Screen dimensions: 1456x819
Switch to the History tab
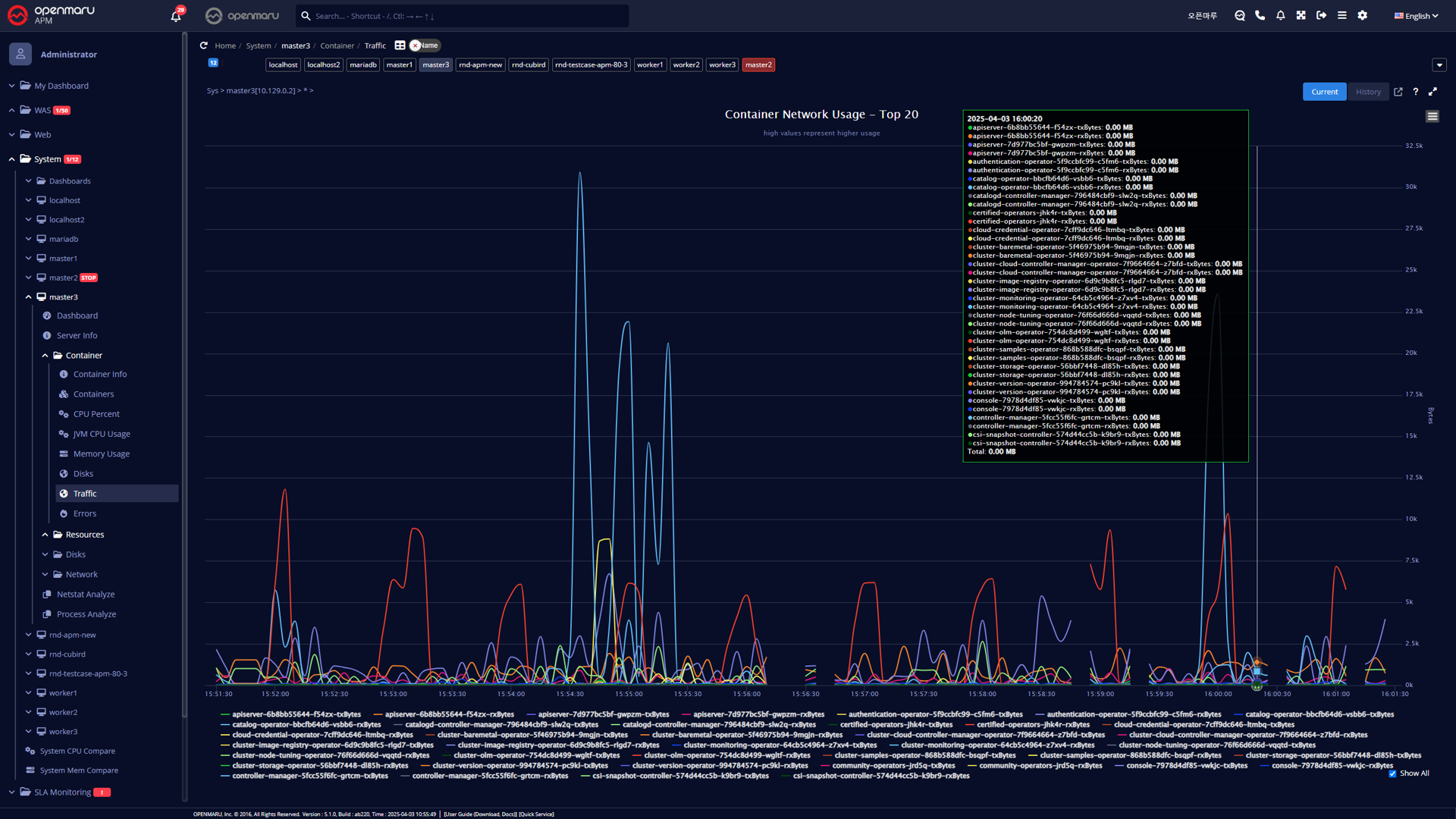tap(1368, 92)
